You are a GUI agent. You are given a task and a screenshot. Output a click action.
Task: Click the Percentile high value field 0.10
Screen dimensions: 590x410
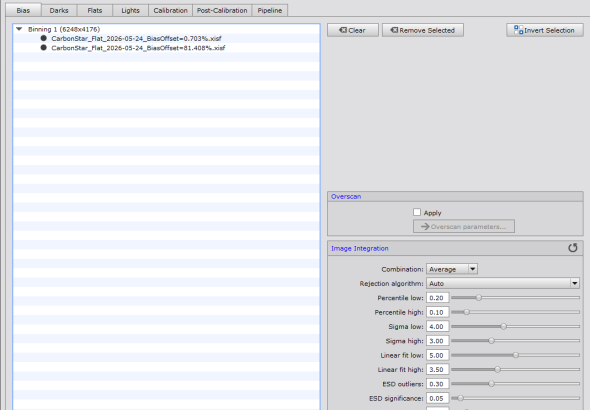click(x=438, y=312)
